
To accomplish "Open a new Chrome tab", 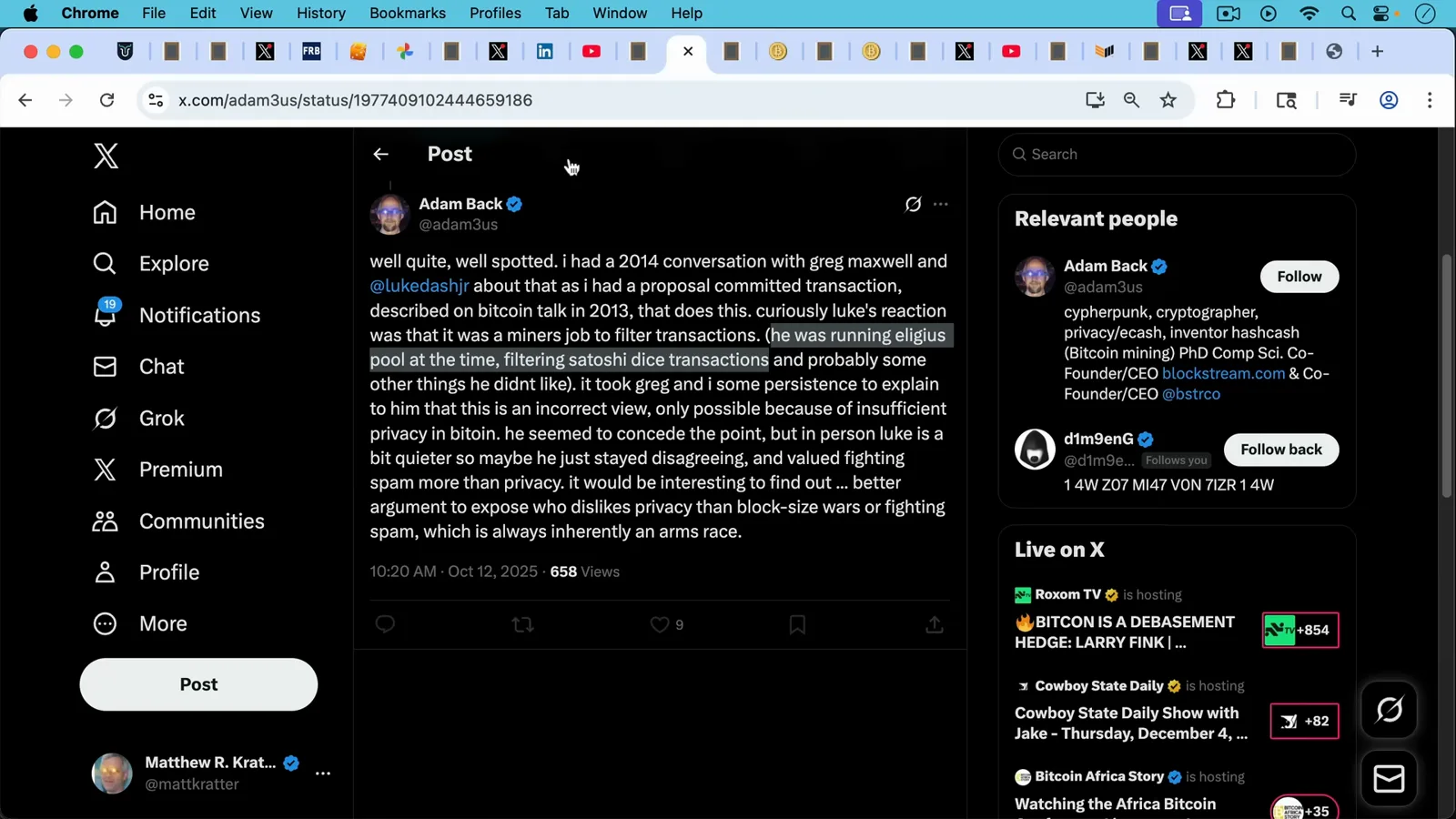I will tap(1377, 52).
